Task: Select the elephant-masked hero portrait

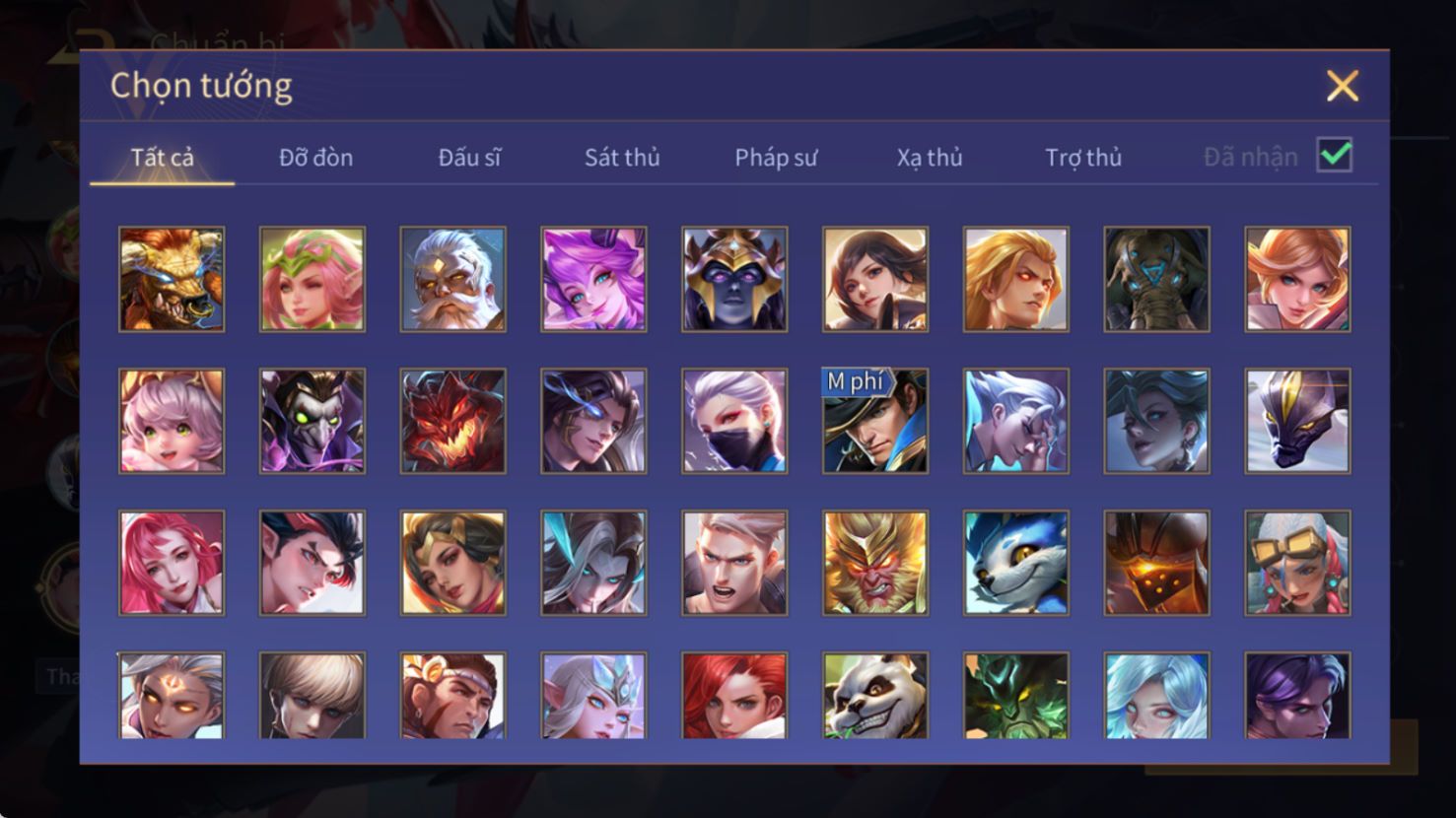Action: point(1156,279)
